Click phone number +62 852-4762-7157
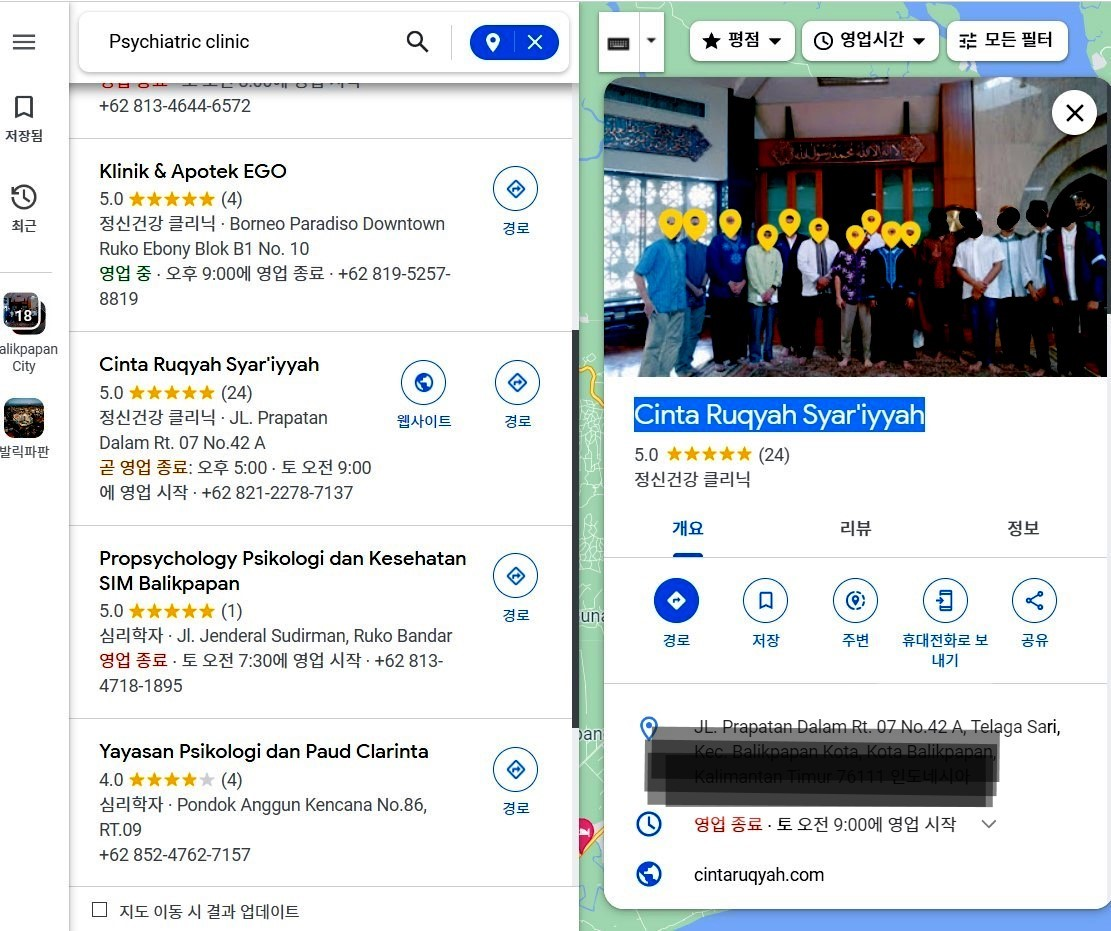This screenshot has width=1111, height=931. (175, 854)
